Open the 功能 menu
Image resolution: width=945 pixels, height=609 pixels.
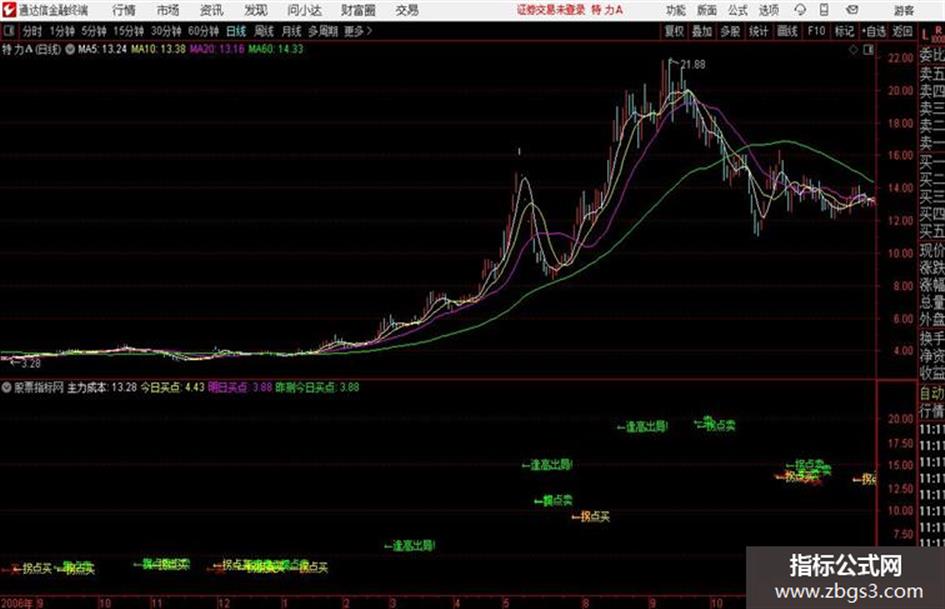point(676,10)
